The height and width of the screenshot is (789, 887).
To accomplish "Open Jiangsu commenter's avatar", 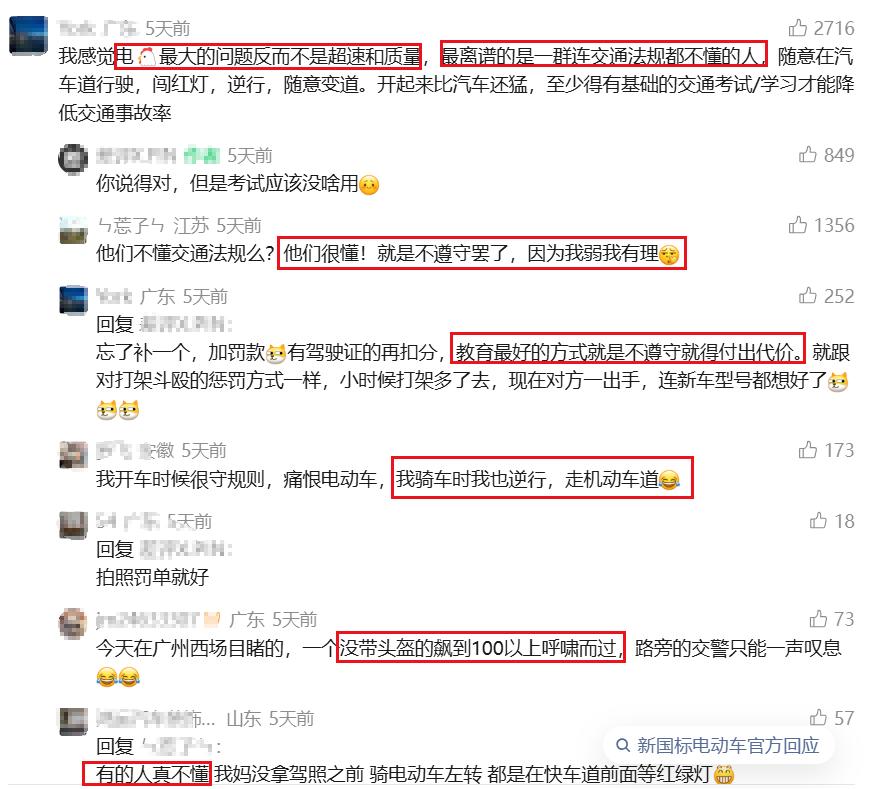I will tap(73, 230).
